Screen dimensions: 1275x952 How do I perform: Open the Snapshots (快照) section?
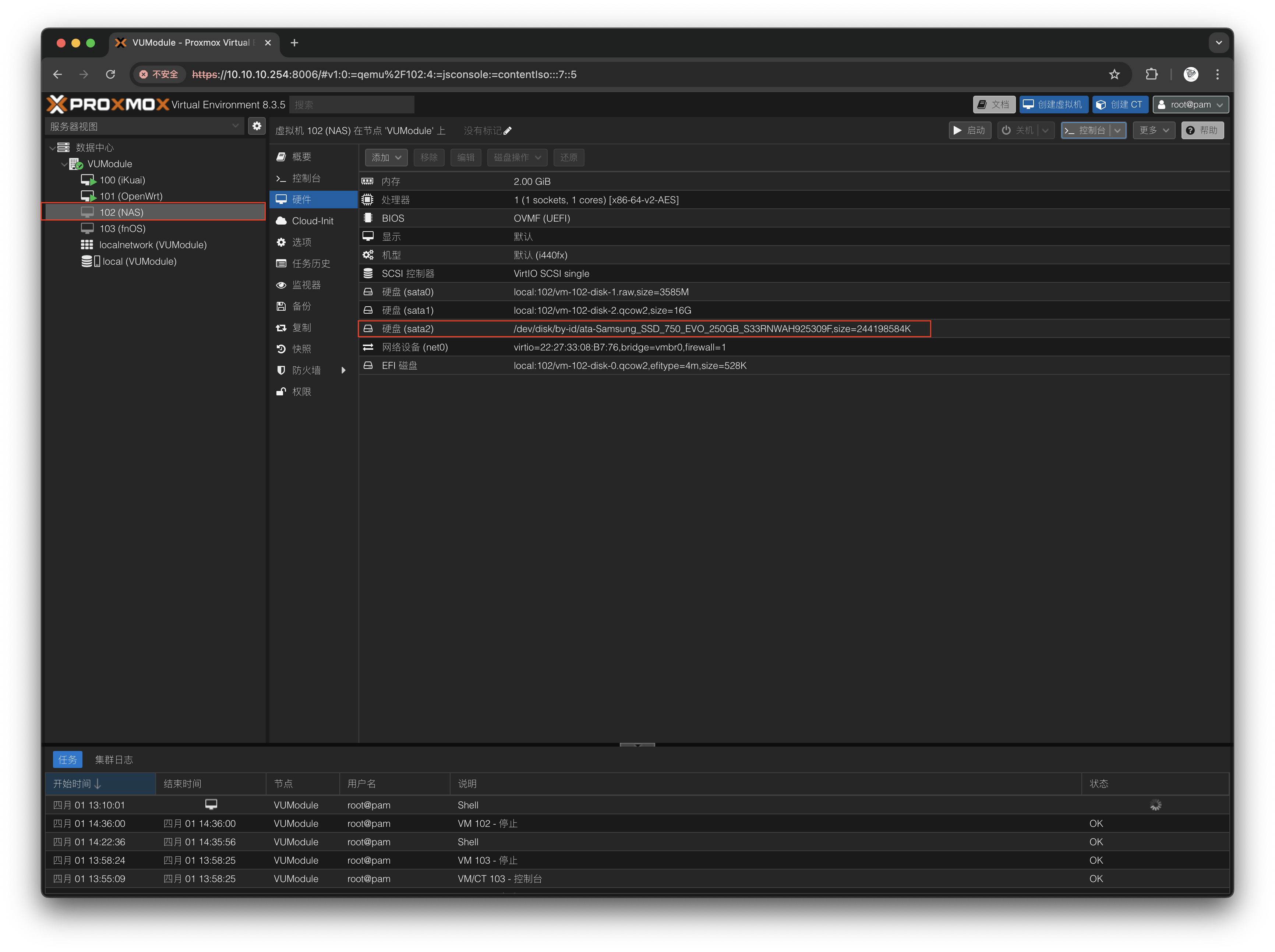[301, 349]
